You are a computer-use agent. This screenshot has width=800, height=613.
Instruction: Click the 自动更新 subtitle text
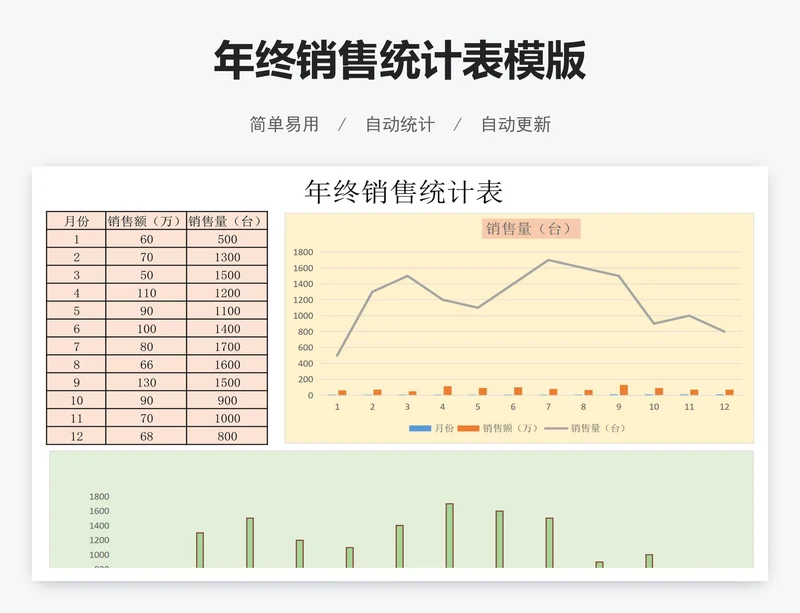(x=516, y=125)
